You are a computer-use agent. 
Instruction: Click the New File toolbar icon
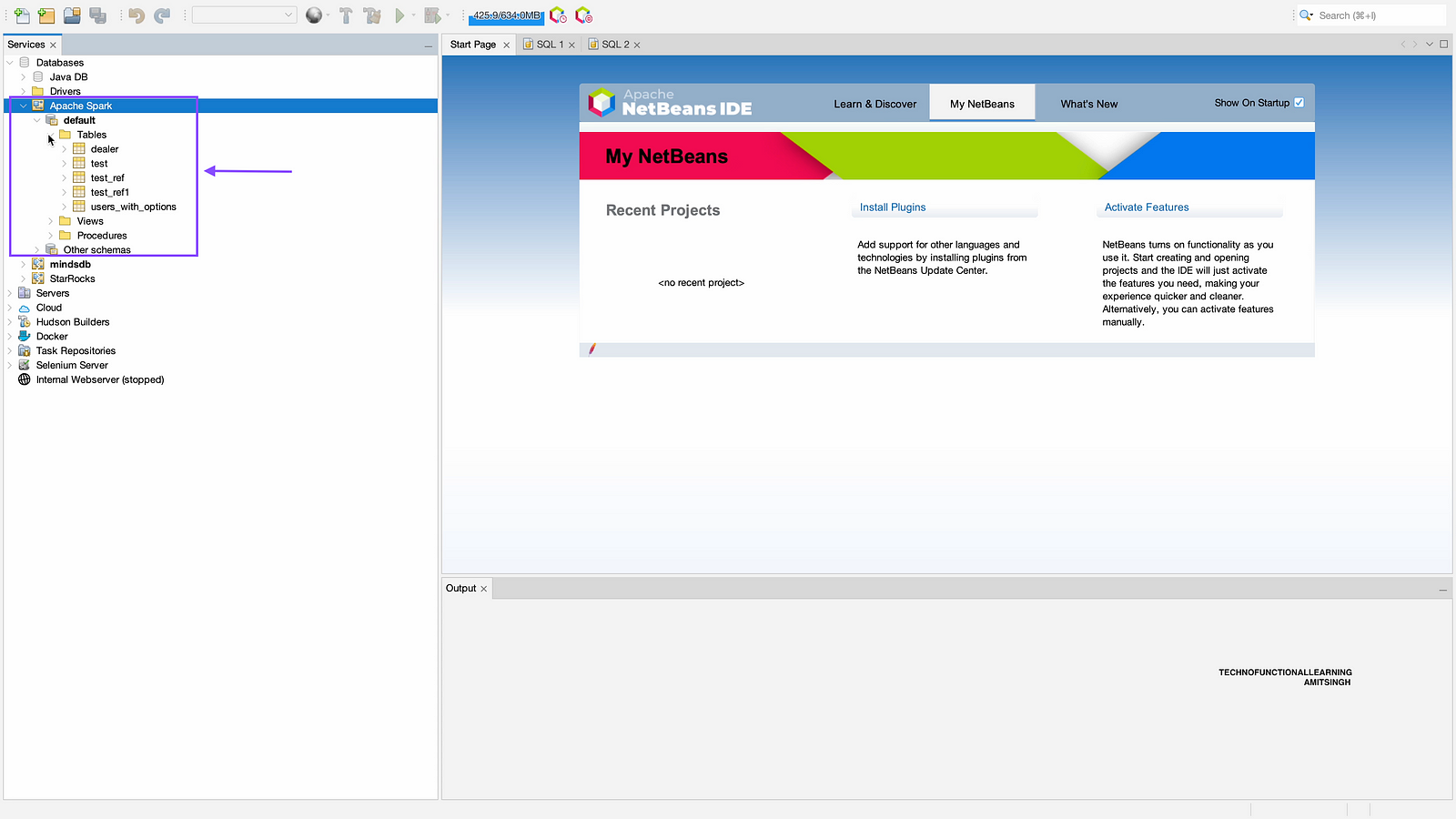click(x=22, y=15)
